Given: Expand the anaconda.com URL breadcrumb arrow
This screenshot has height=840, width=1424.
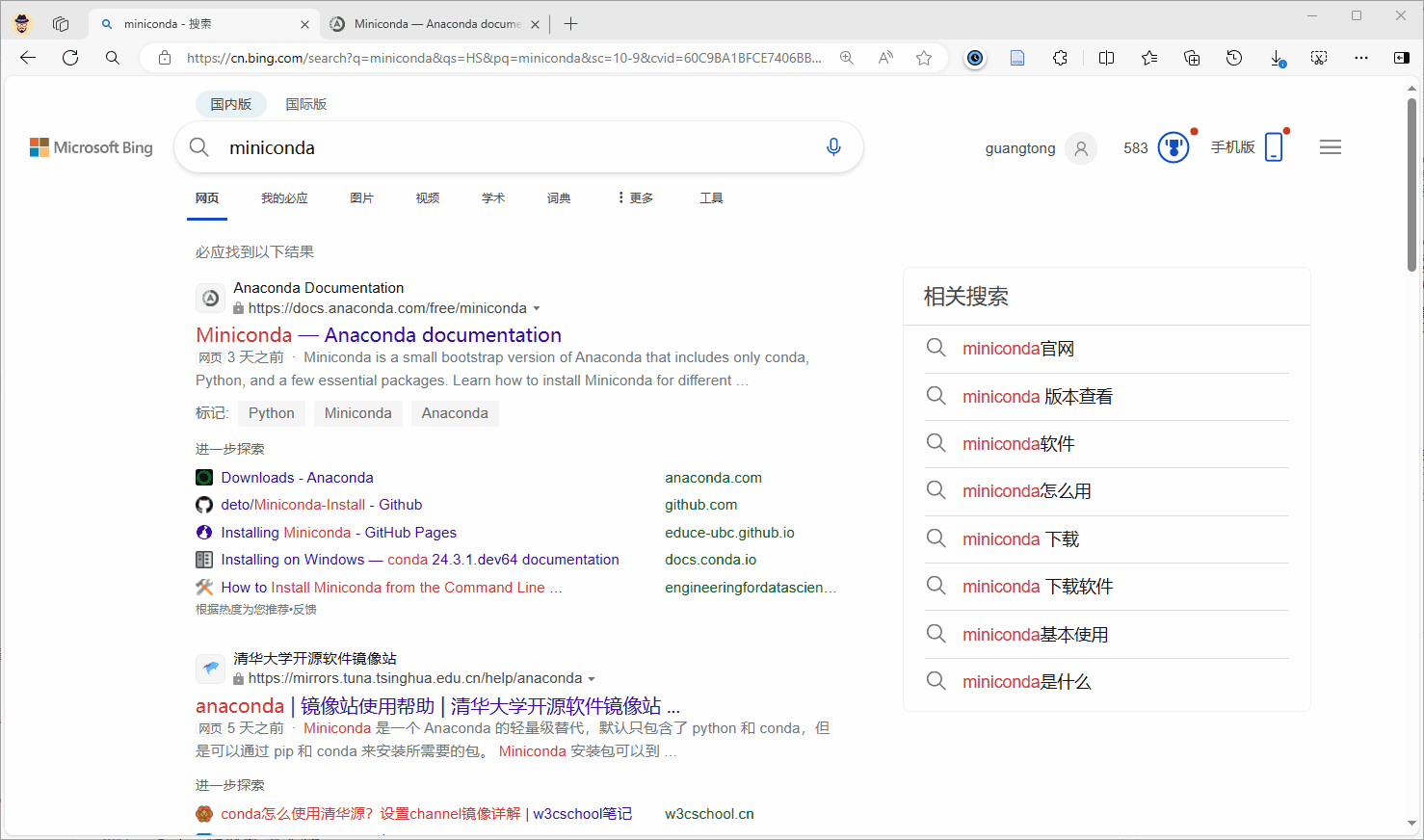Looking at the screenshot, I should pyautogui.click(x=538, y=307).
